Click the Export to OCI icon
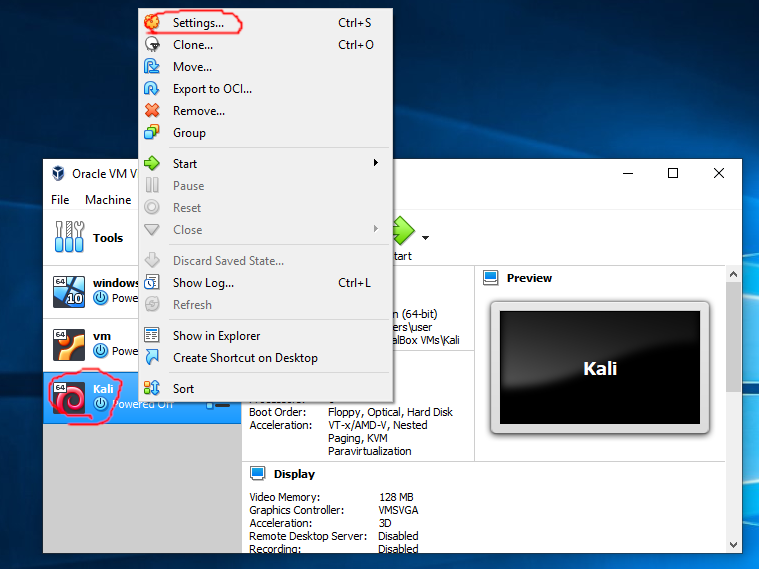The width and height of the screenshot is (759, 569). 152,89
